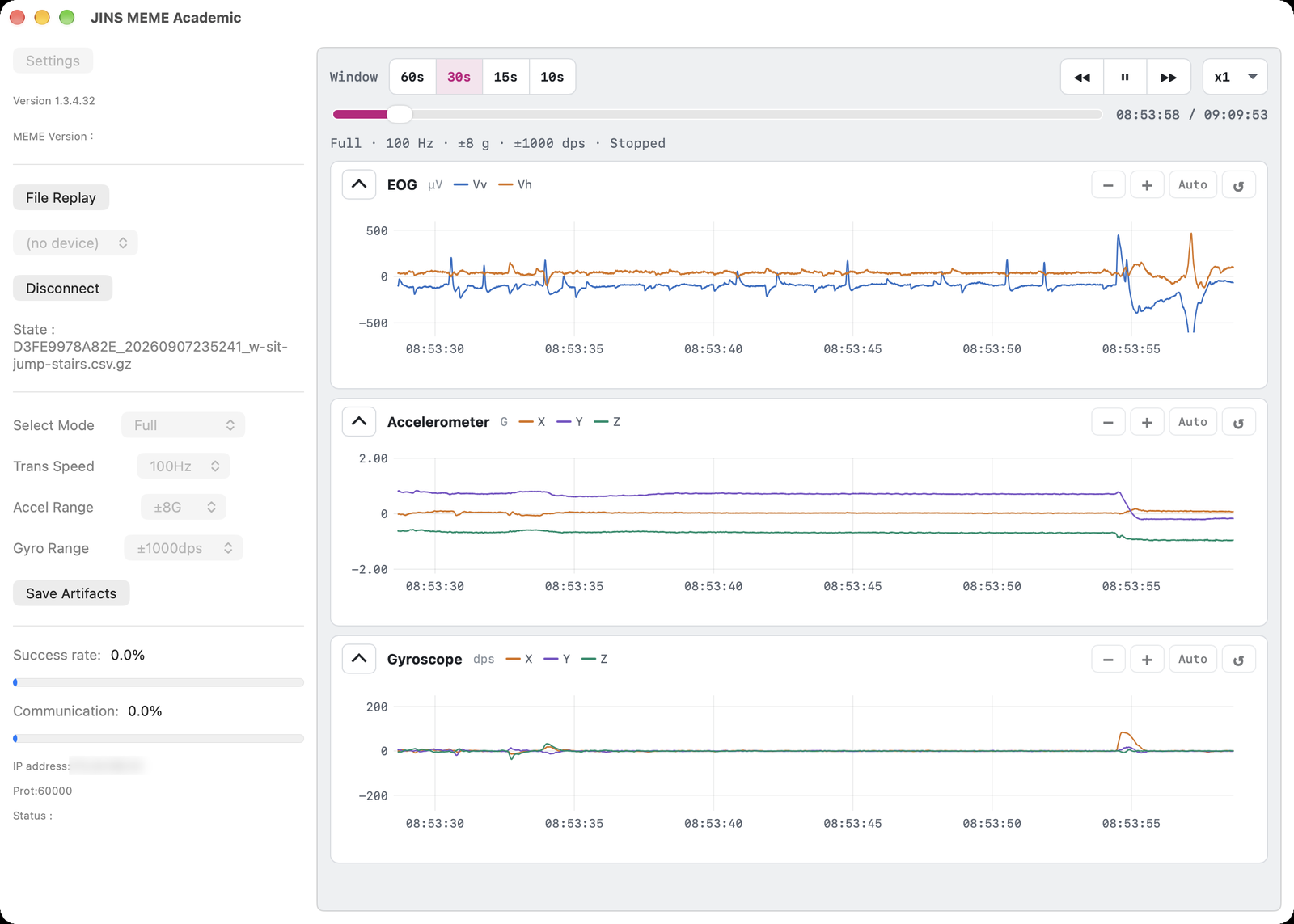Reset the Gyroscope chart scale

pyautogui.click(x=1238, y=660)
